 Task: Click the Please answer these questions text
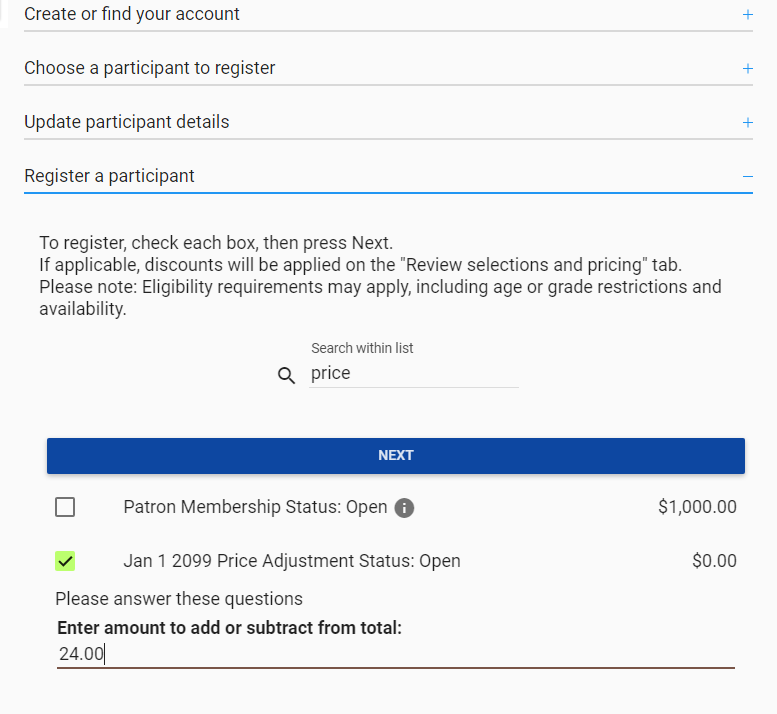coord(179,599)
